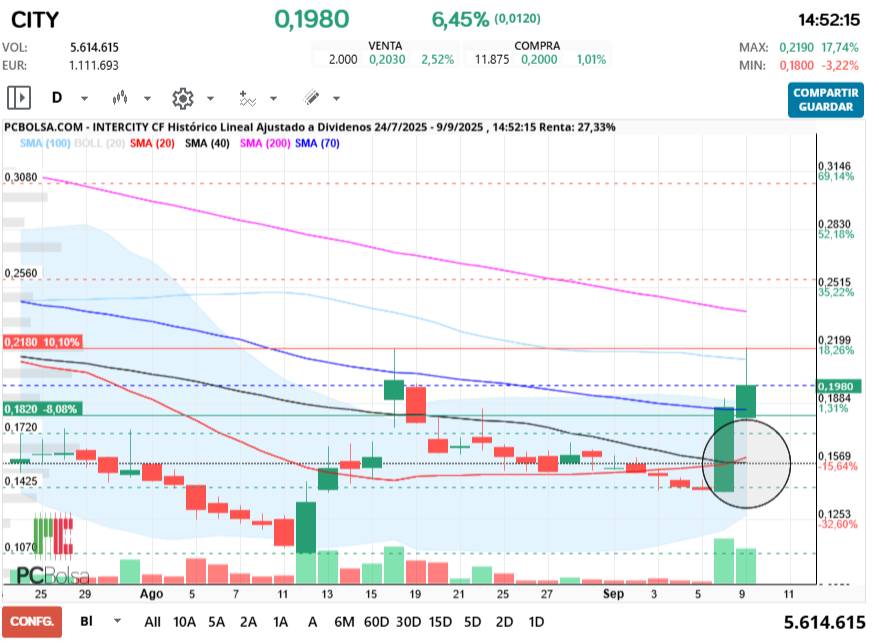This screenshot has height=643, width=879.
Task: Select the 30D time range
Action: click(x=409, y=622)
